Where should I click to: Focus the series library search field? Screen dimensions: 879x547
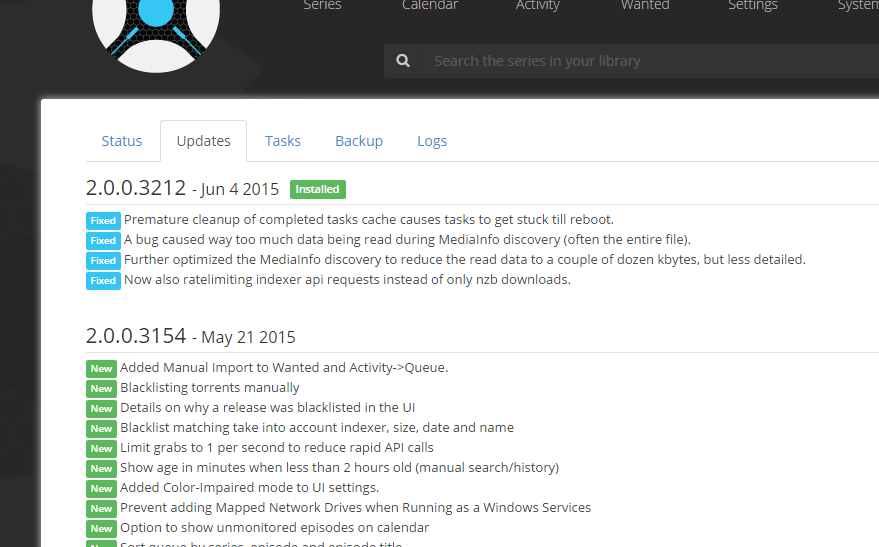tap(640, 61)
